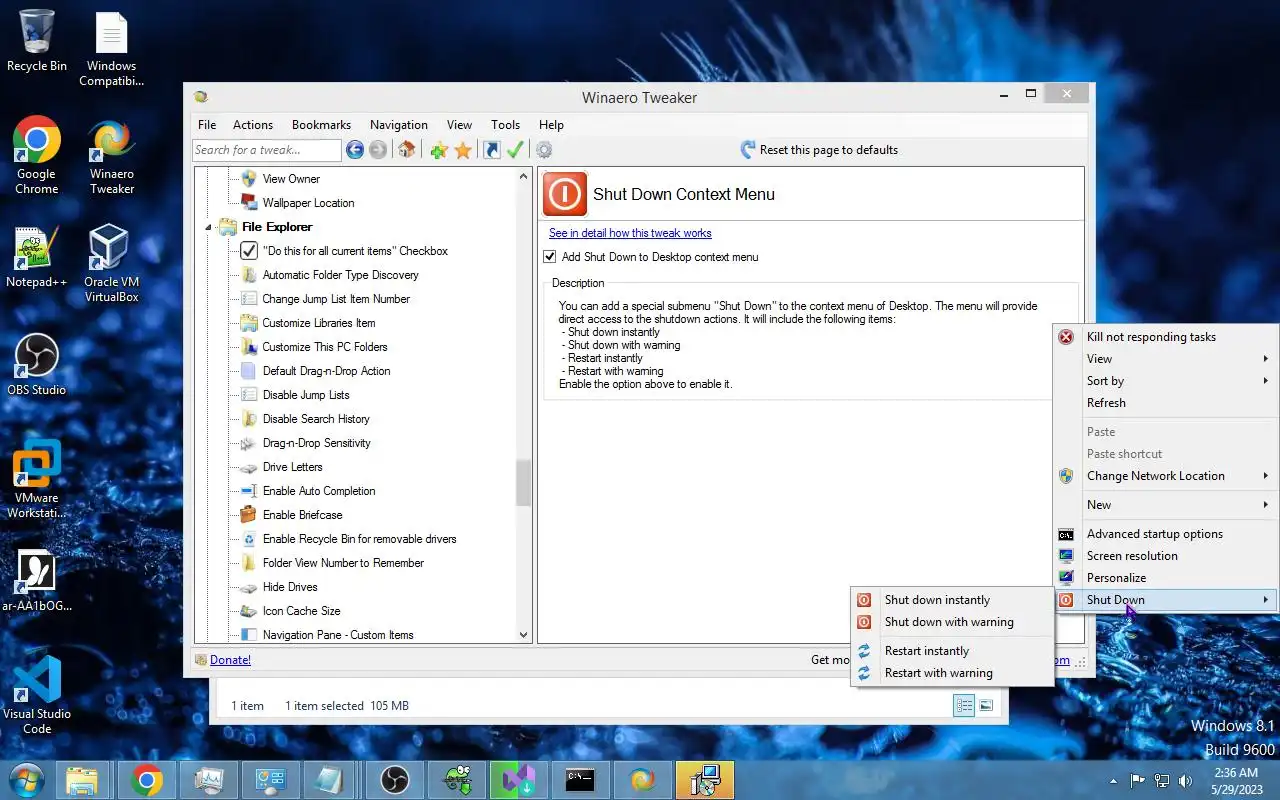Click the Kill not responding tasks red icon
This screenshot has height=800, width=1280.
pyautogui.click(x=1066, y=337)
